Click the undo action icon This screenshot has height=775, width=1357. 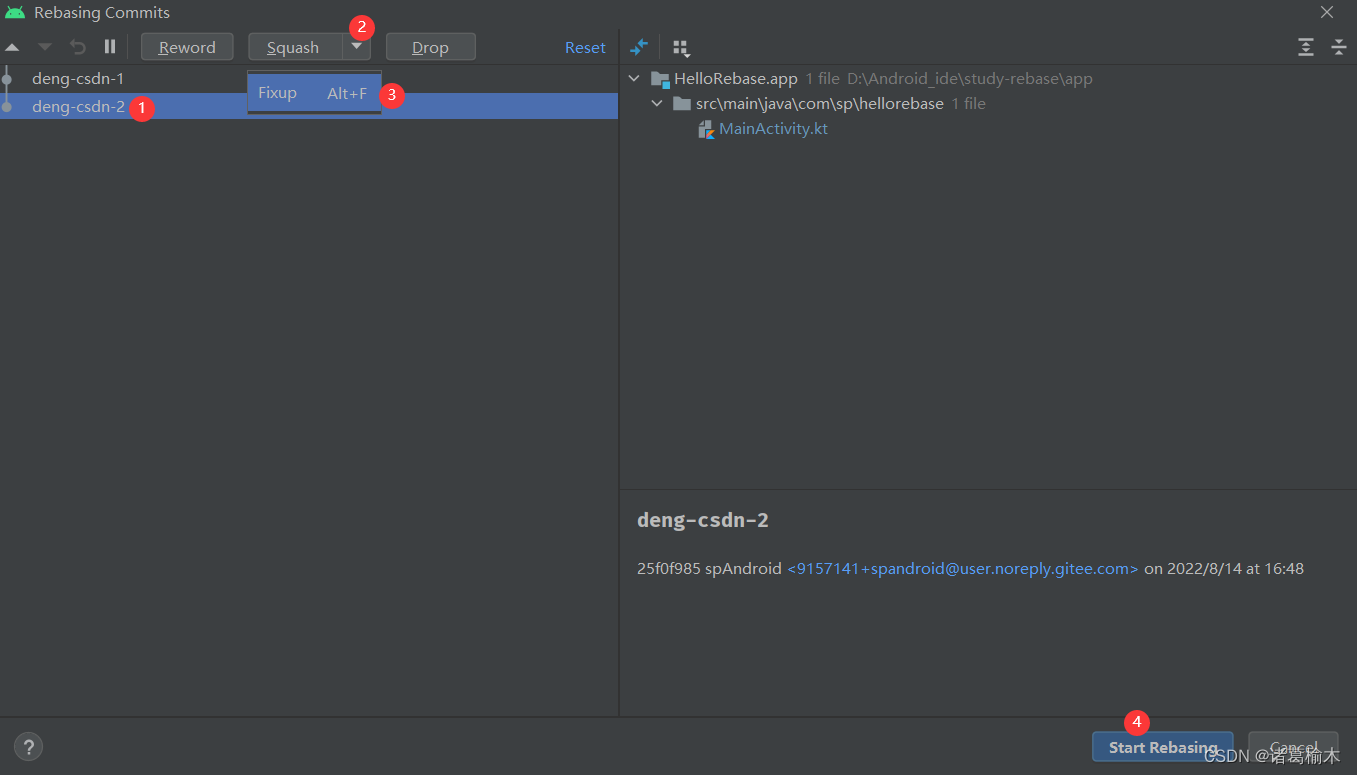78,47
